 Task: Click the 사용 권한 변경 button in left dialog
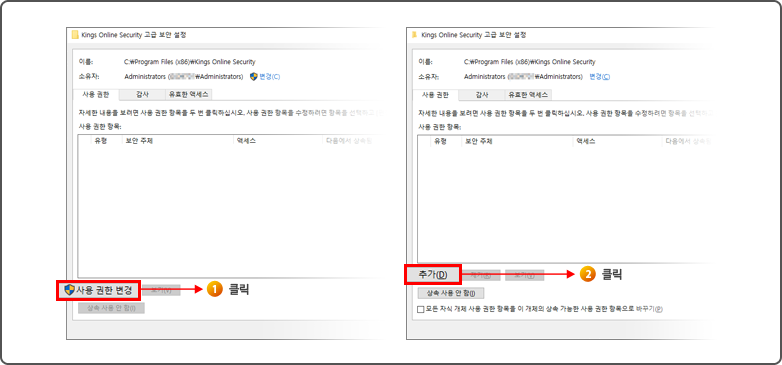click(99, 290)
